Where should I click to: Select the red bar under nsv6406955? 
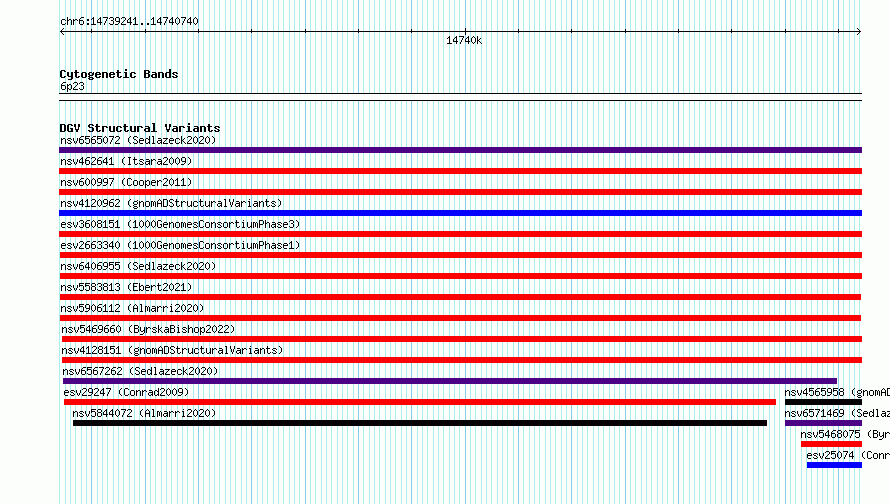(460, 276)
